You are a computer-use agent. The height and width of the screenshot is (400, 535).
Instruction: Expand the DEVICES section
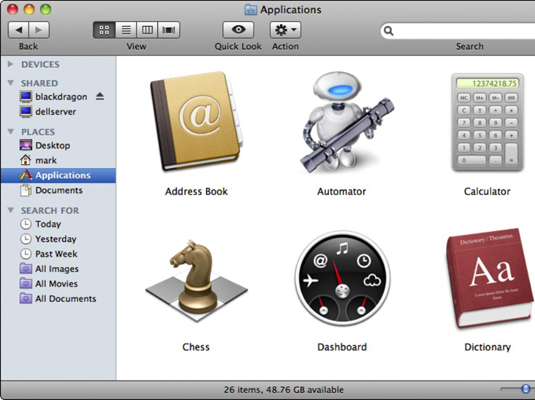pos(11,64)
